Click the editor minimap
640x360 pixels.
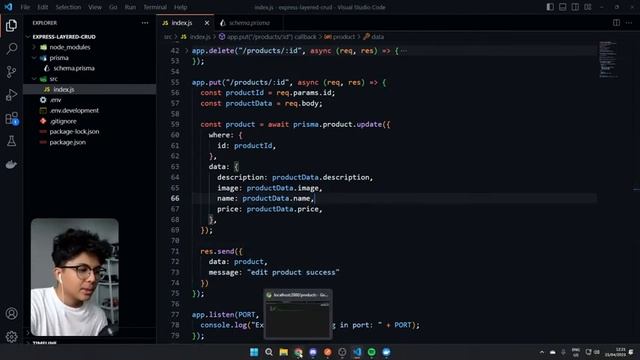point(608,59)
